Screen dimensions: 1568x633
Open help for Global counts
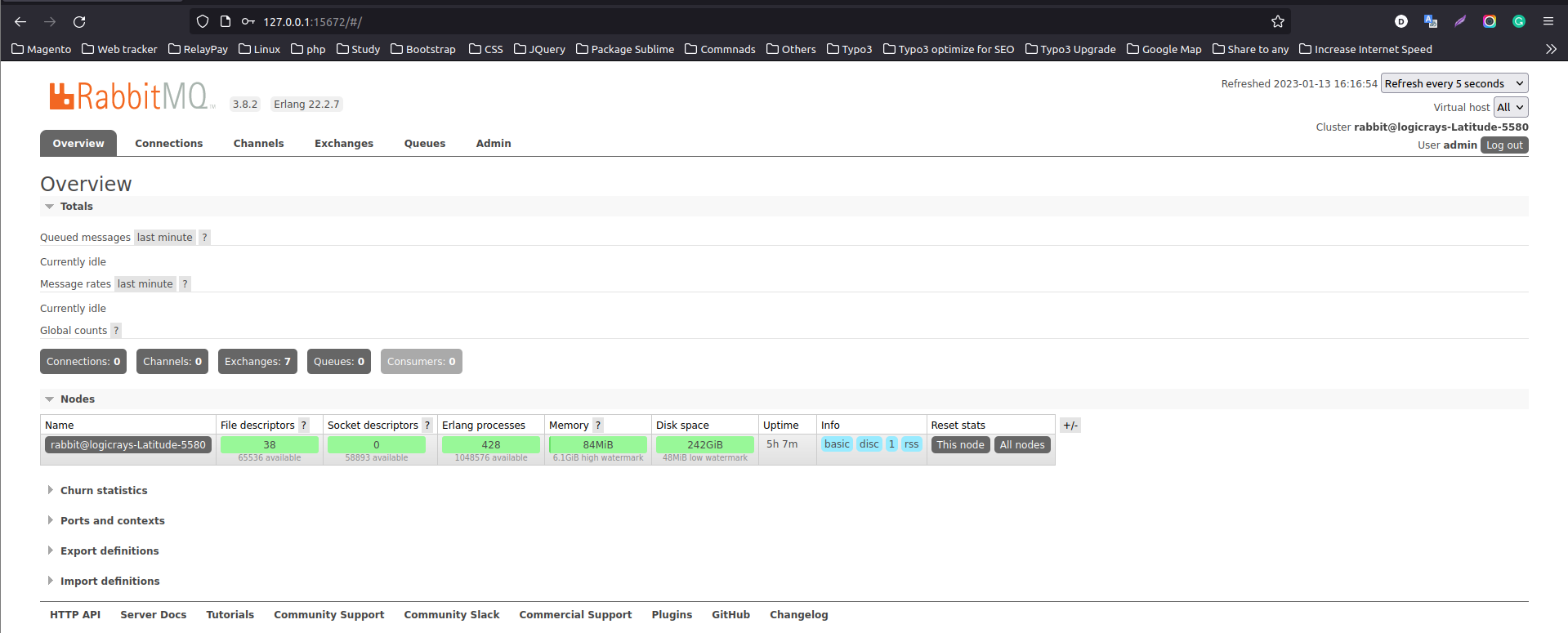pos(116,331)
